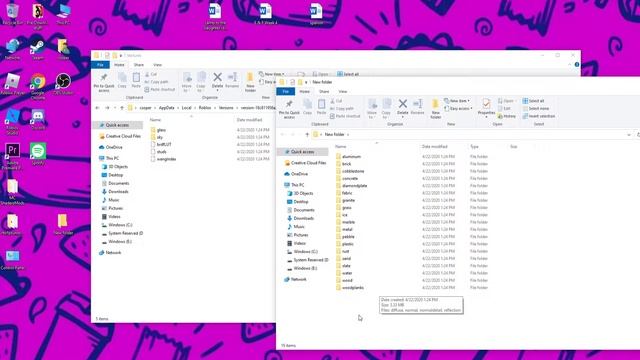Viewport: 640px width, 360px height.
Task: Click Select all in New folder window
Action: tap(534, 101)
